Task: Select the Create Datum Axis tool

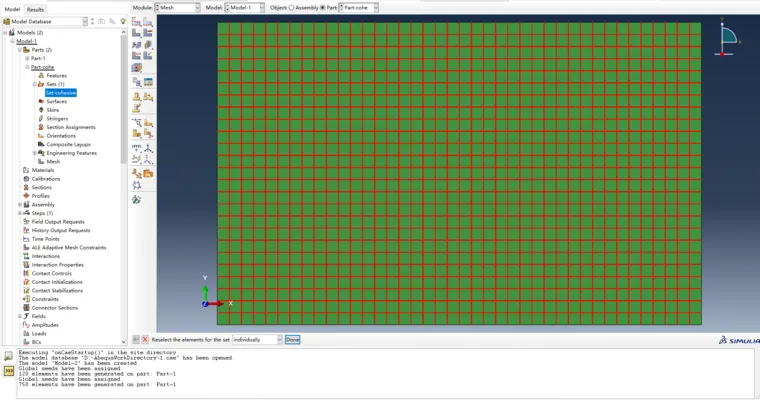Action: [148, 147]
